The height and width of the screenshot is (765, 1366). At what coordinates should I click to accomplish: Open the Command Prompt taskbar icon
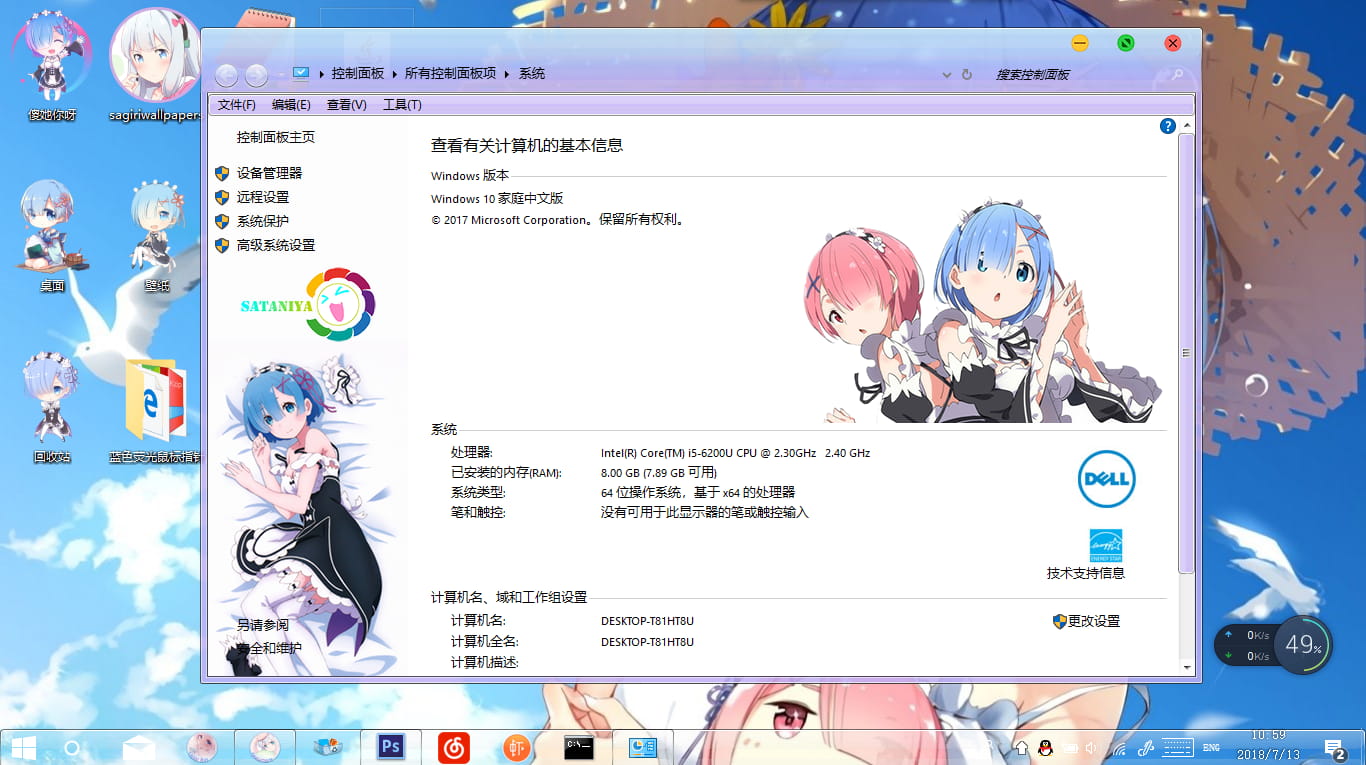(579, 747)
